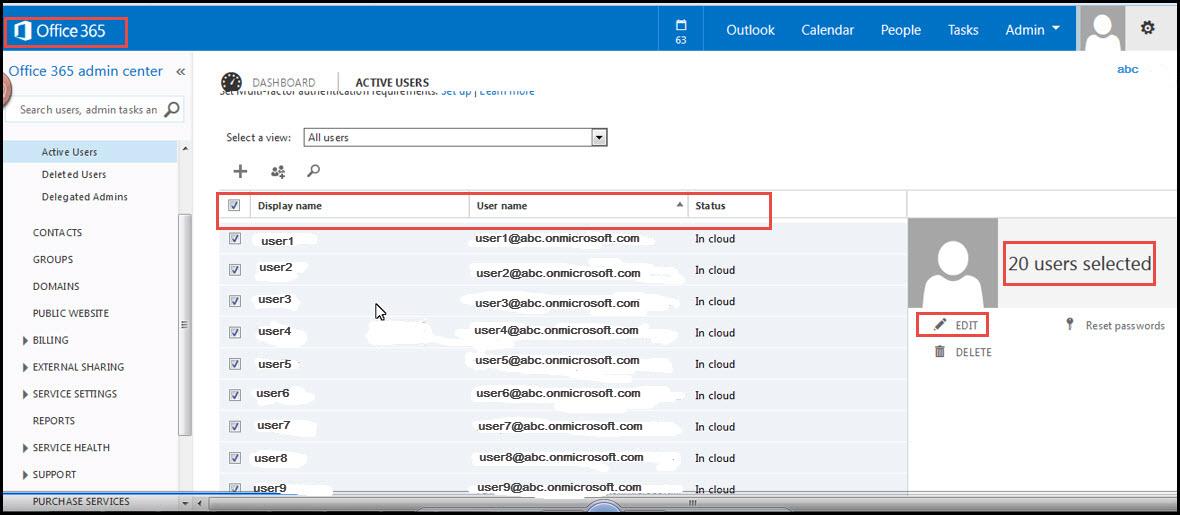This screenshot has height=515, width=1180.
Task: Open the notifications calendar icon showing 63
Action: click(x=680, y=31)
